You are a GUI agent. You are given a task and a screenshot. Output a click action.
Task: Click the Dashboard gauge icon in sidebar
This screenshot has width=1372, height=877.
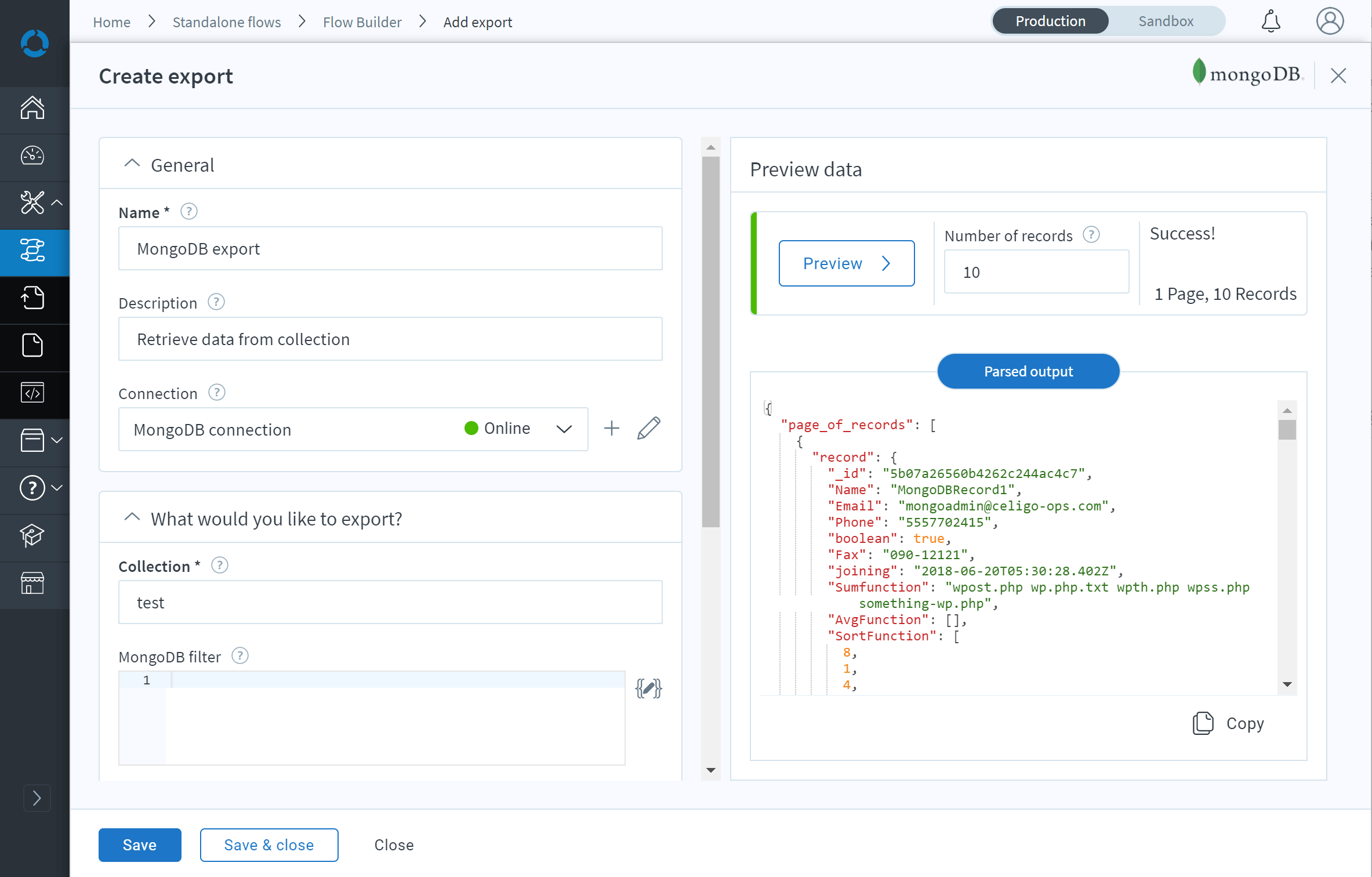tap(32, 155)
